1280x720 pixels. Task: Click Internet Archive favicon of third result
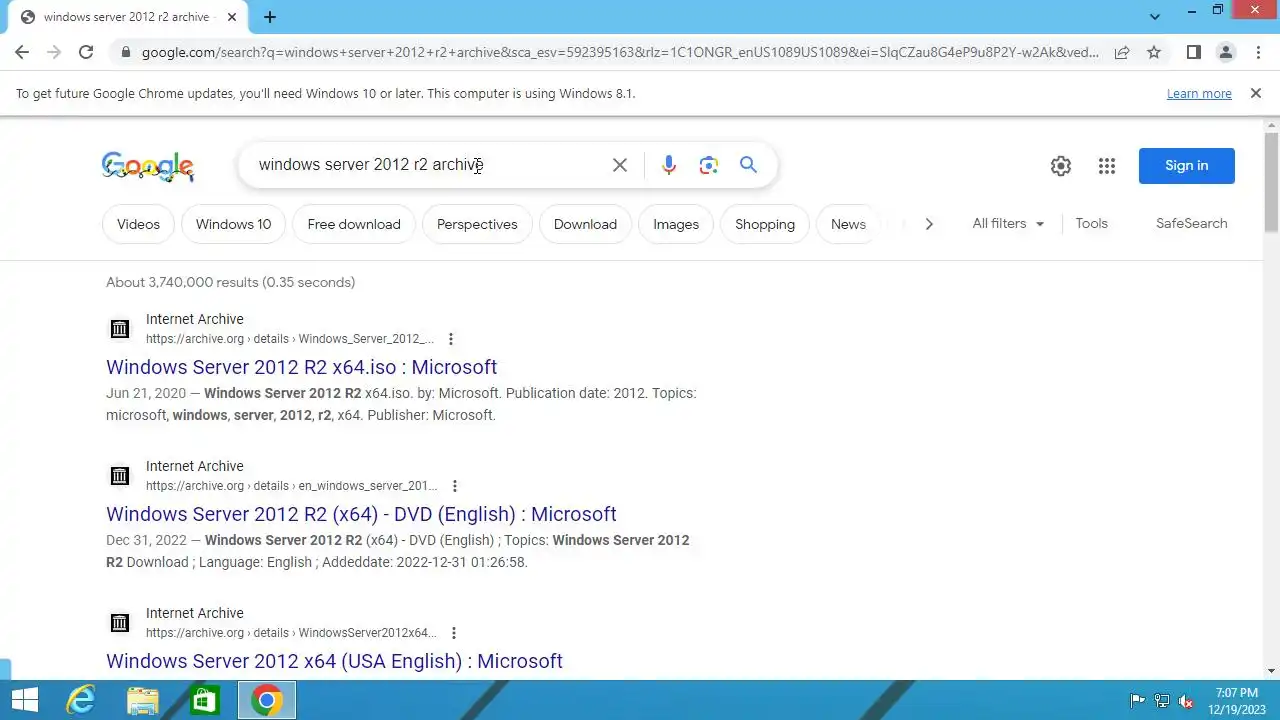tap(120, 623)
